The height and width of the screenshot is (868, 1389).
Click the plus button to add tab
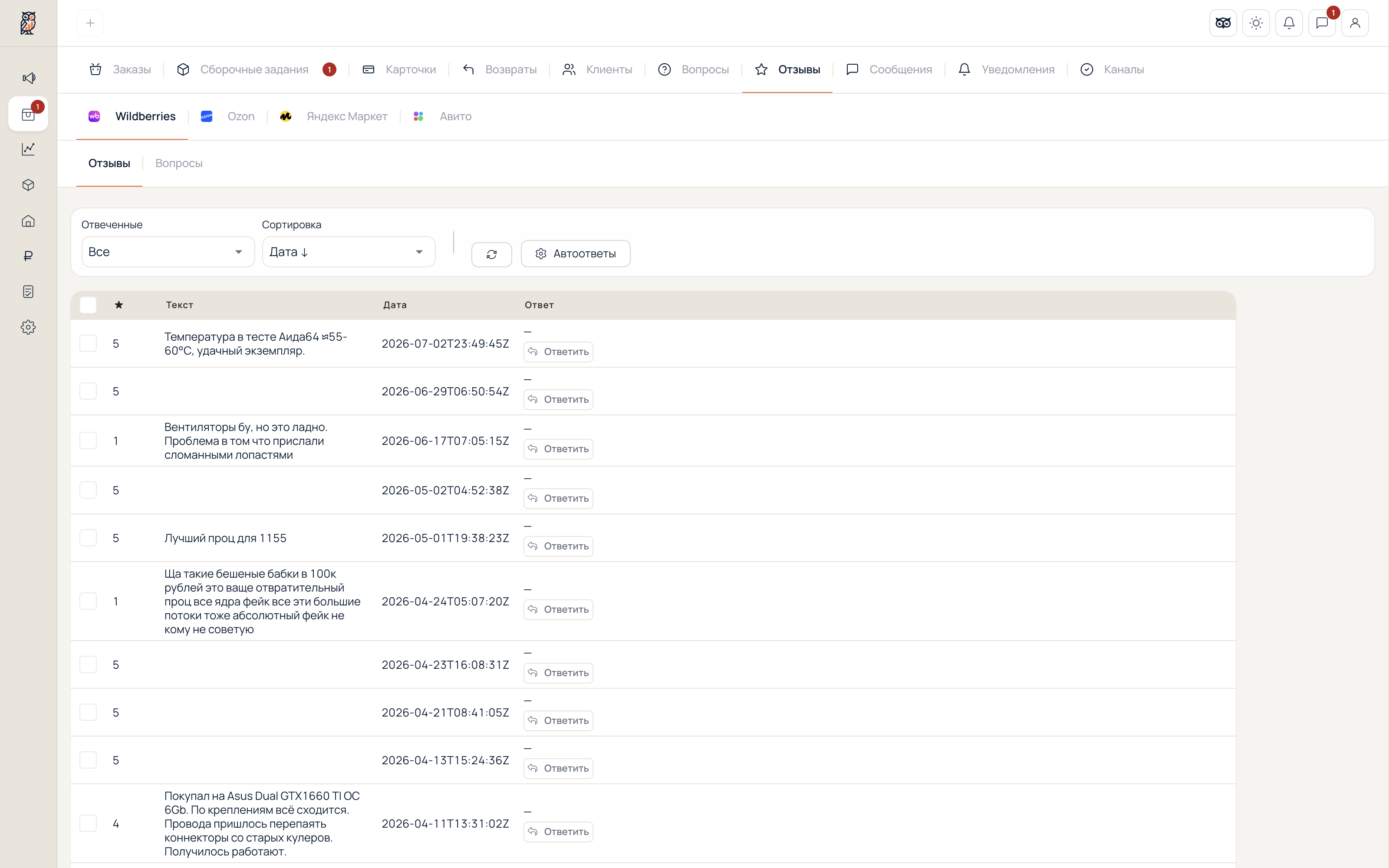tap(90, 23)
